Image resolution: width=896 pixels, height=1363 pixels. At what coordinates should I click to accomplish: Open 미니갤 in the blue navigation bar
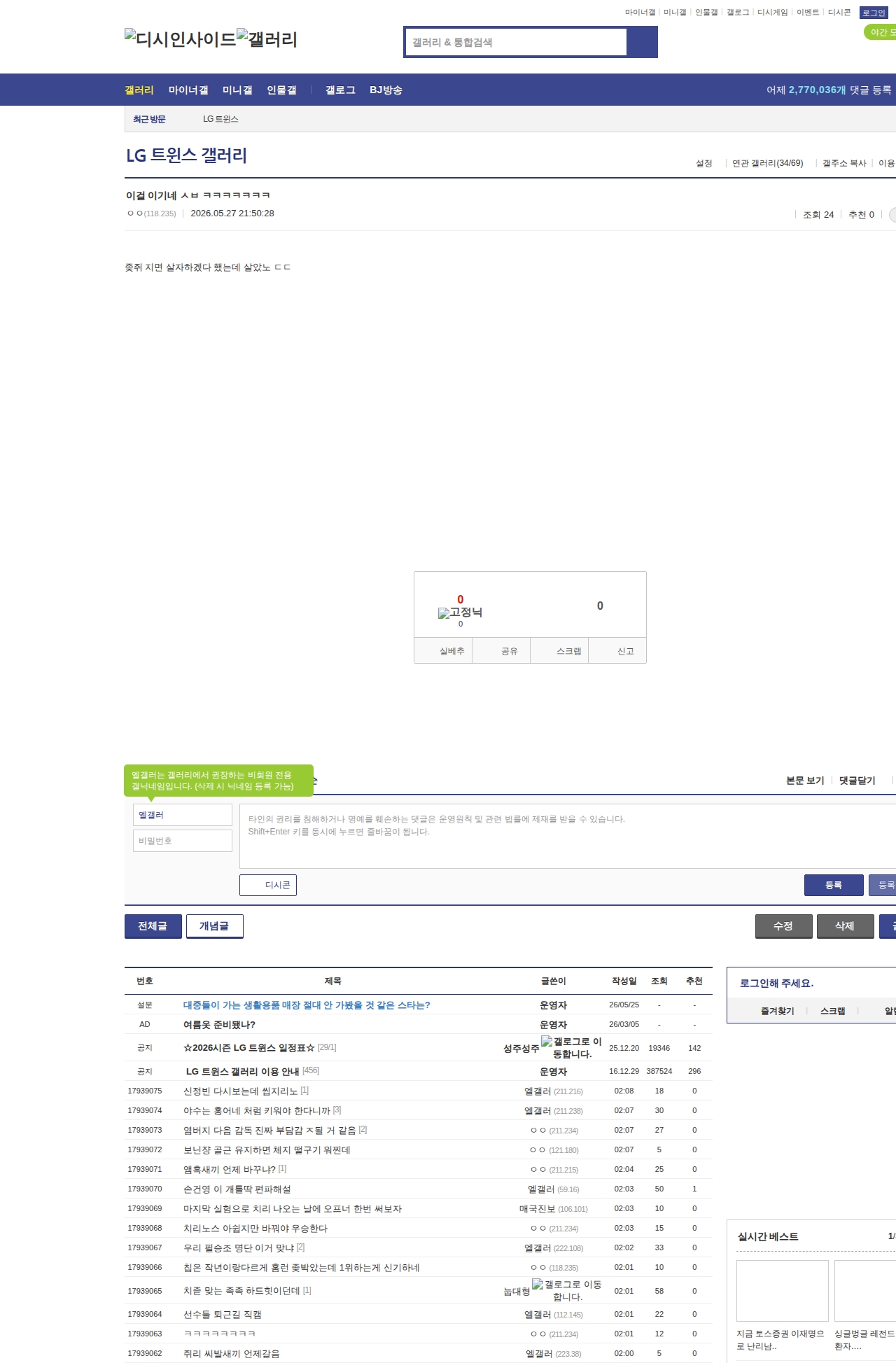[x=237, y=90]
